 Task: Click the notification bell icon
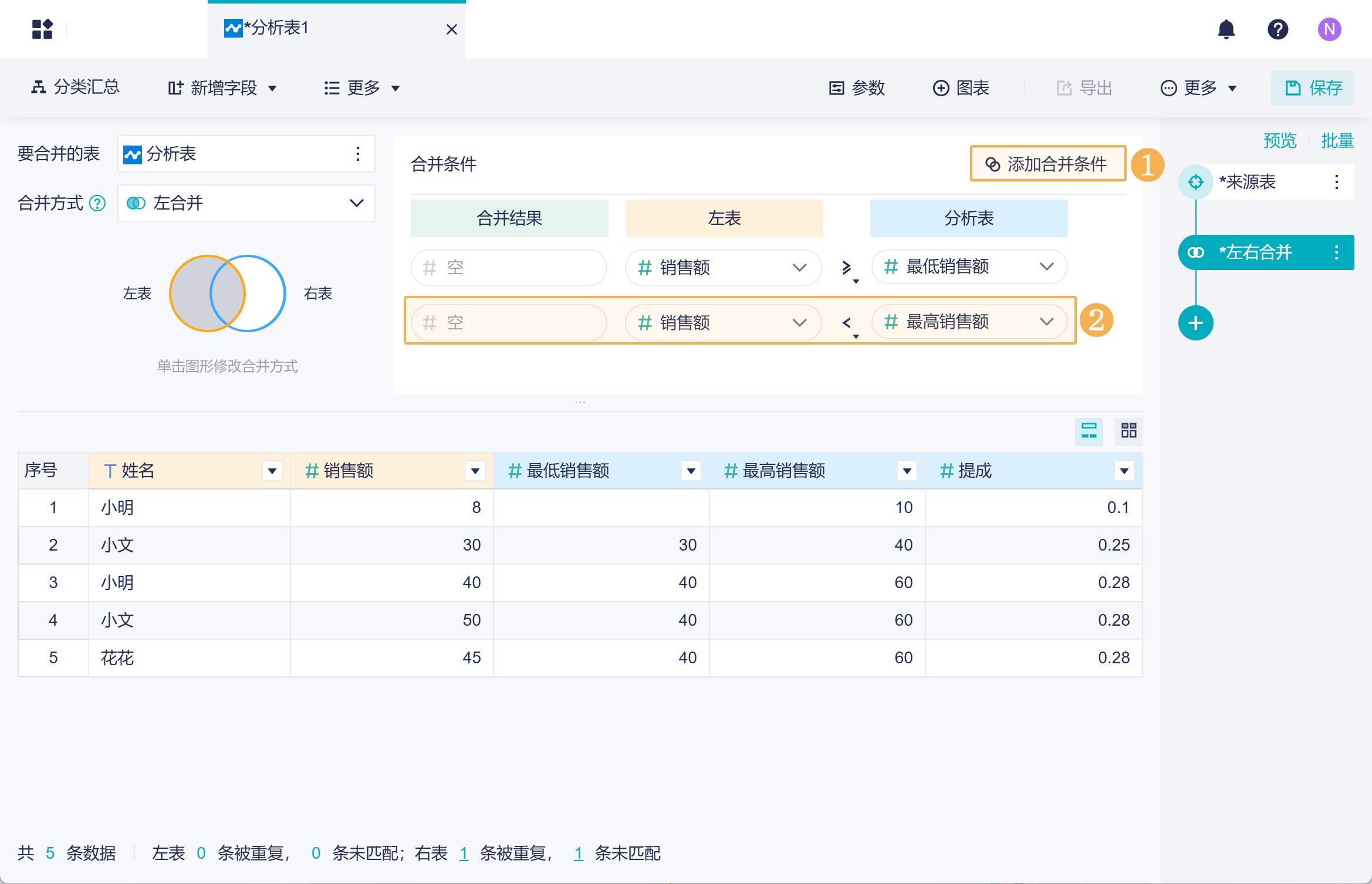[1226, 29]
